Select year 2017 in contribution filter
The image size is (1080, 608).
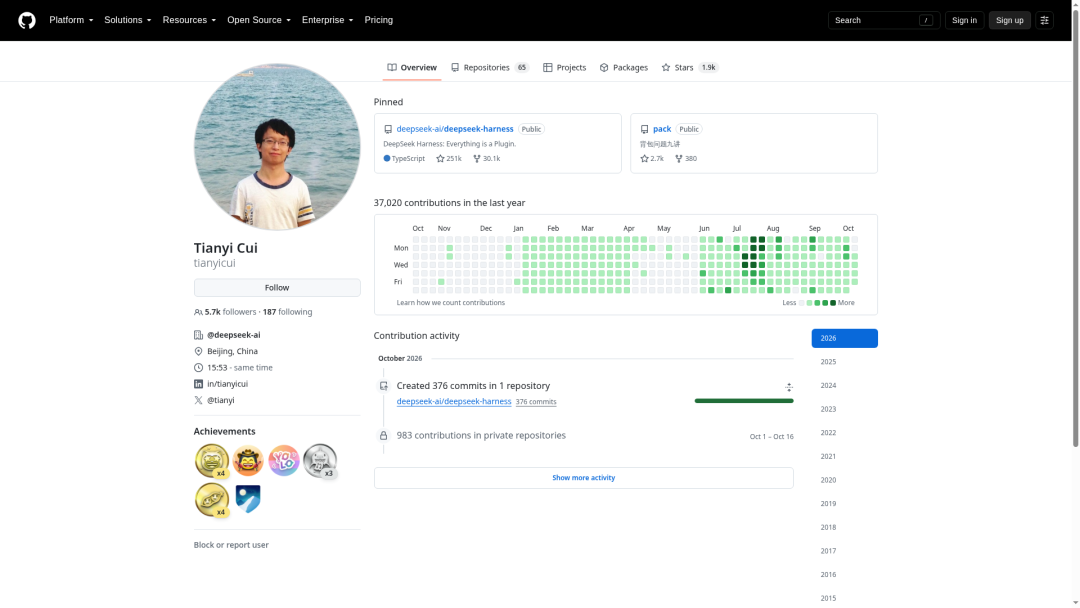(x=844, y=551)
